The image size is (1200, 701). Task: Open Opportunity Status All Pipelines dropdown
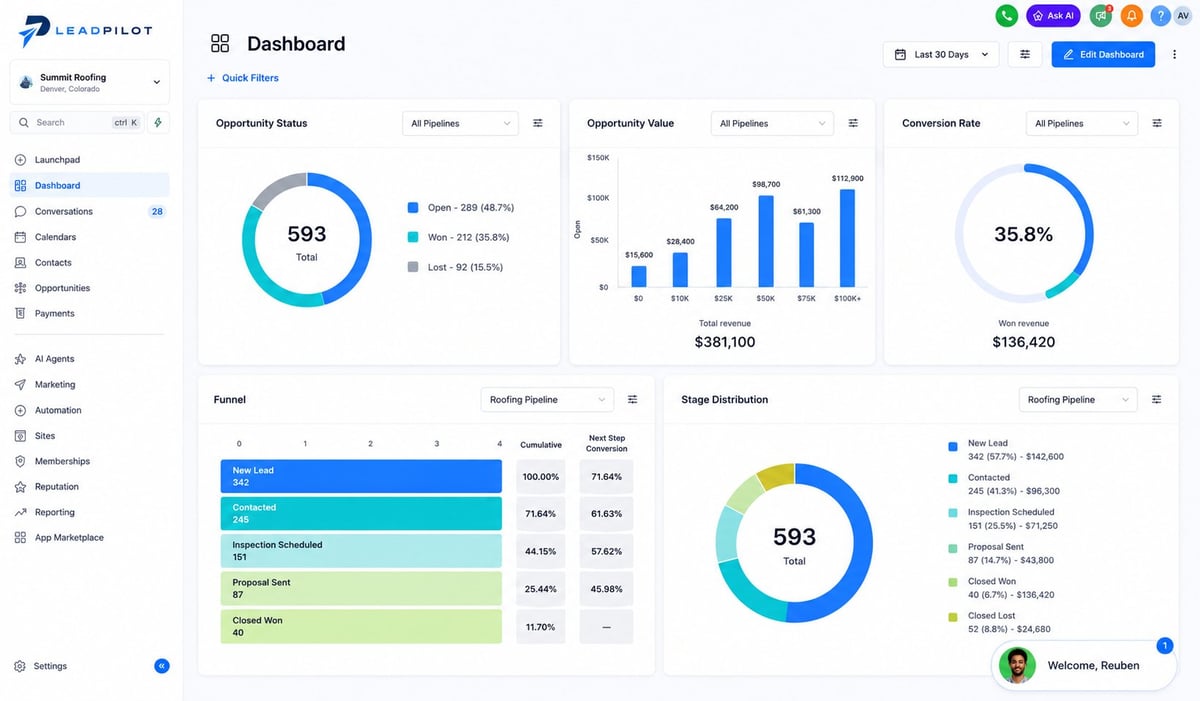[460, 123]
